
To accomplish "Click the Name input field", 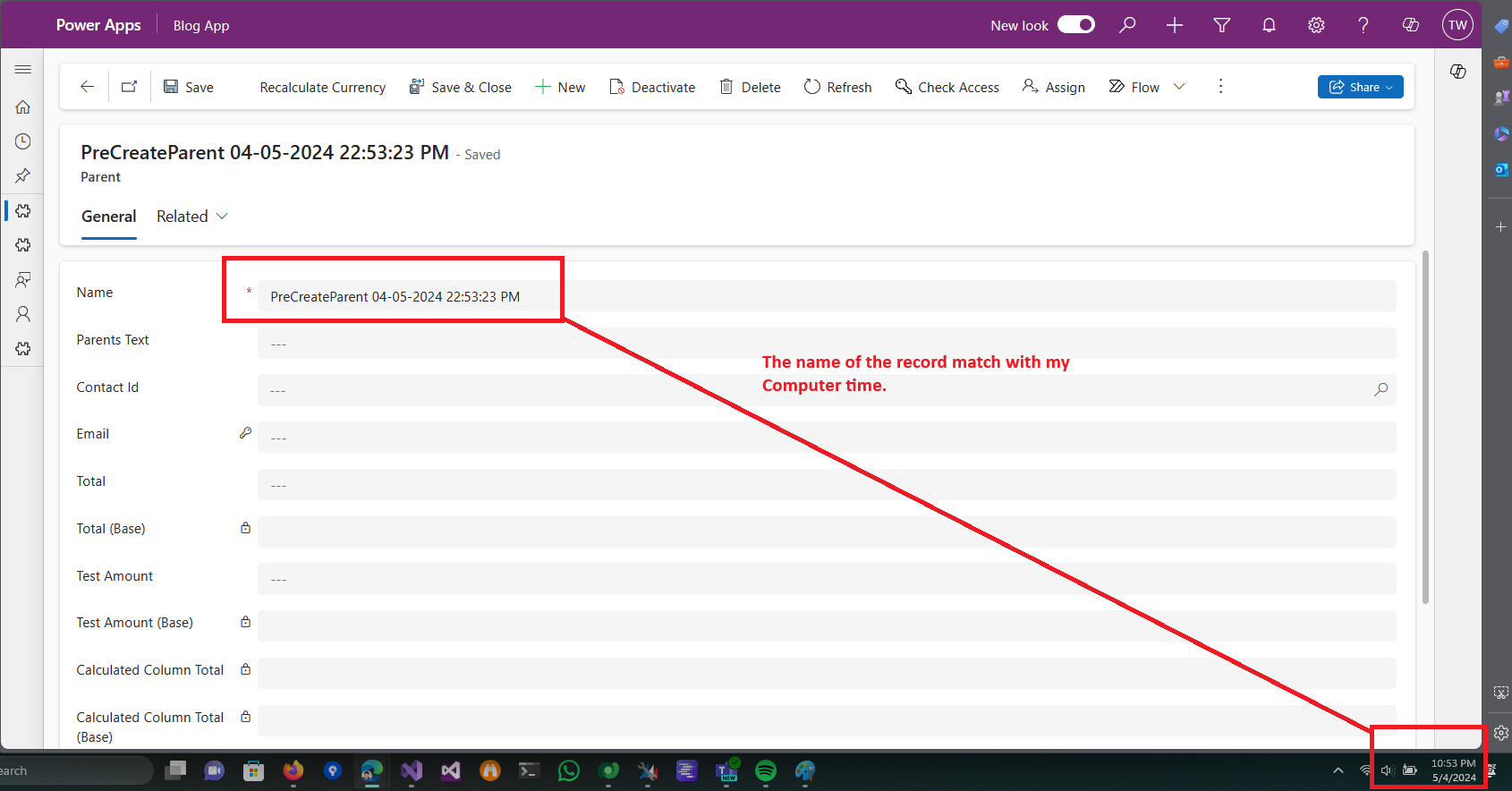I will 826,296.
